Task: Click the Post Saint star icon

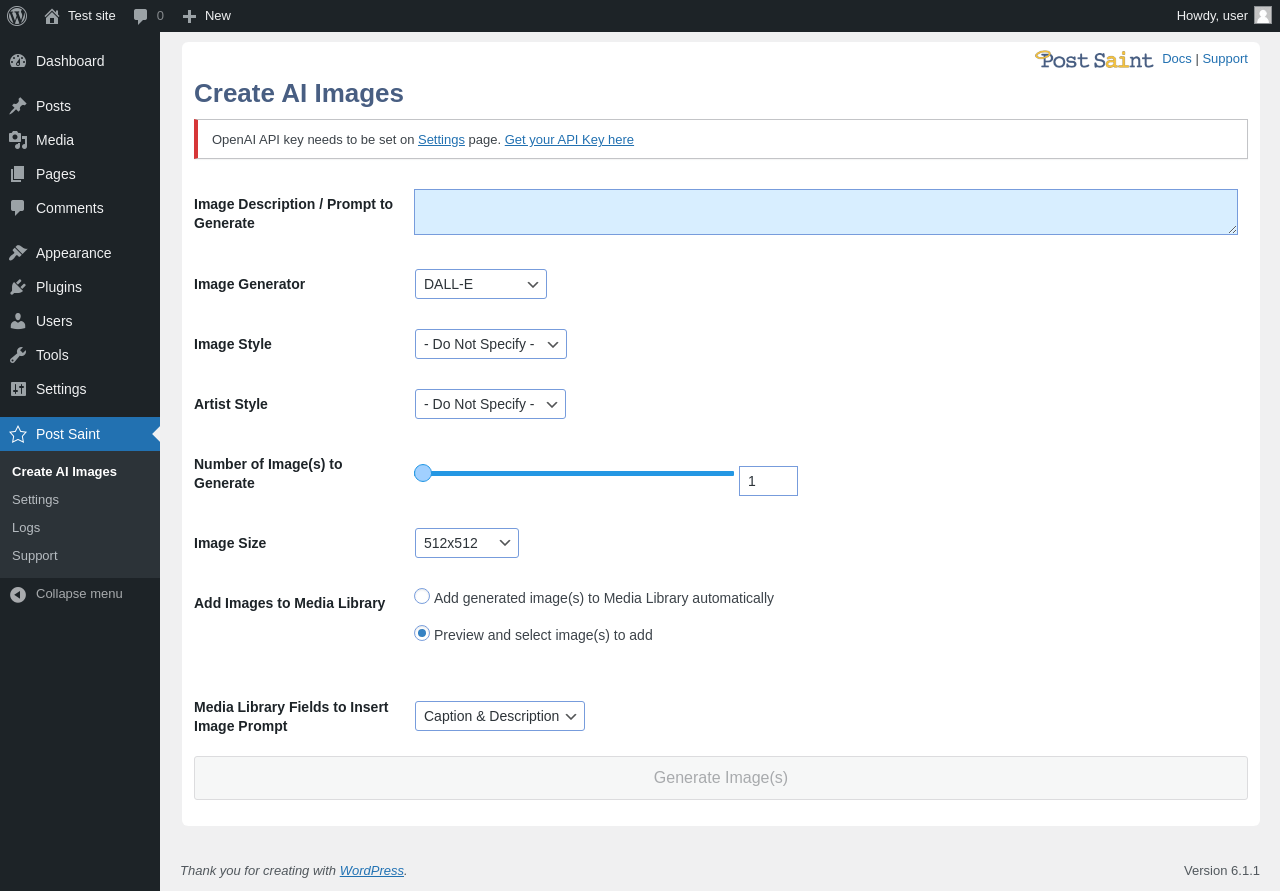Action: (x=18, y=434)
